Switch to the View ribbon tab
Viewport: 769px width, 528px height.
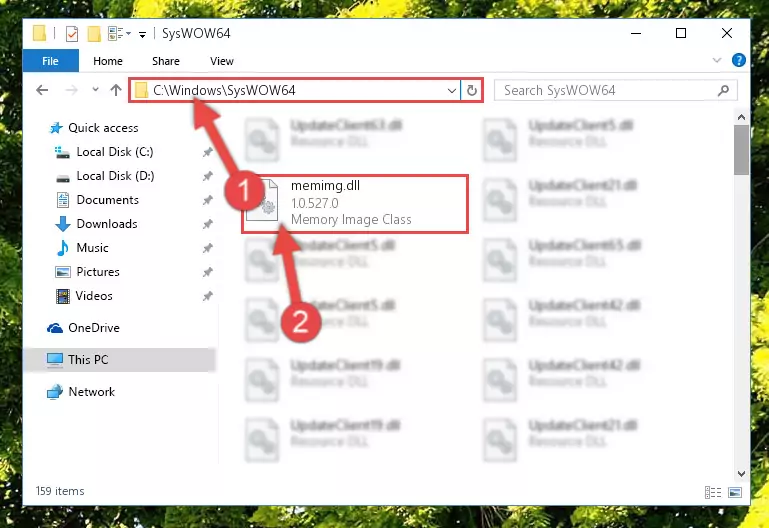[222, 61]
